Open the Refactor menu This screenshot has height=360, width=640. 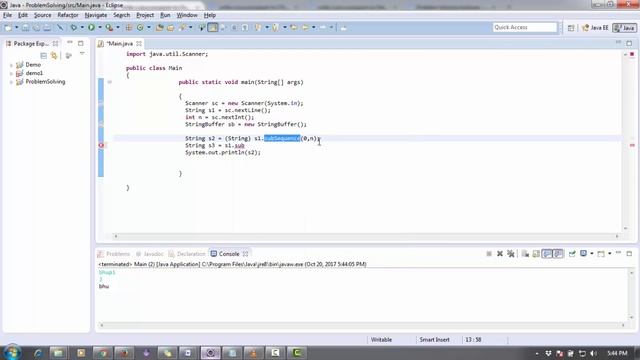pyautogui.click(x=68, y=15)
